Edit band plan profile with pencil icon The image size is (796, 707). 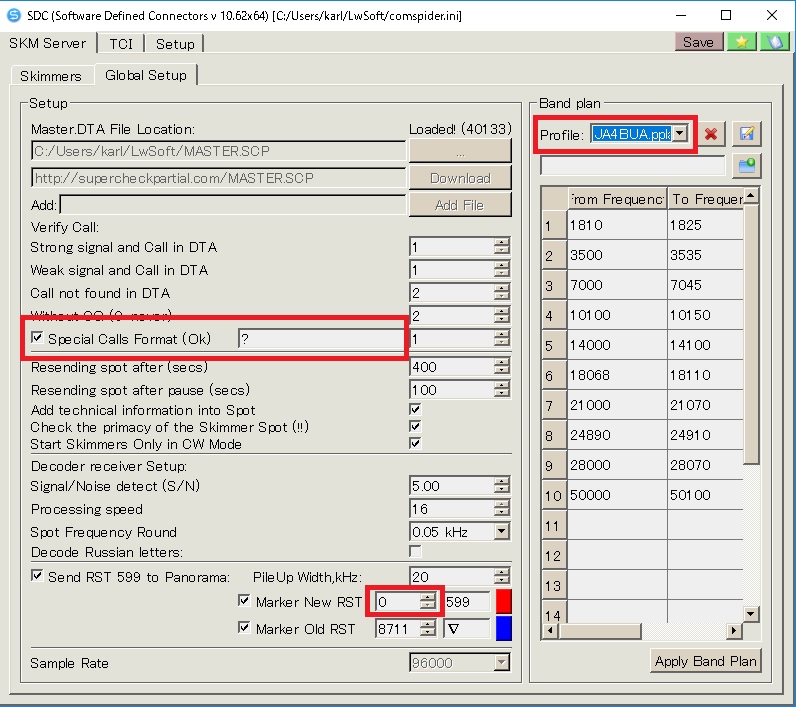point(746,134)
